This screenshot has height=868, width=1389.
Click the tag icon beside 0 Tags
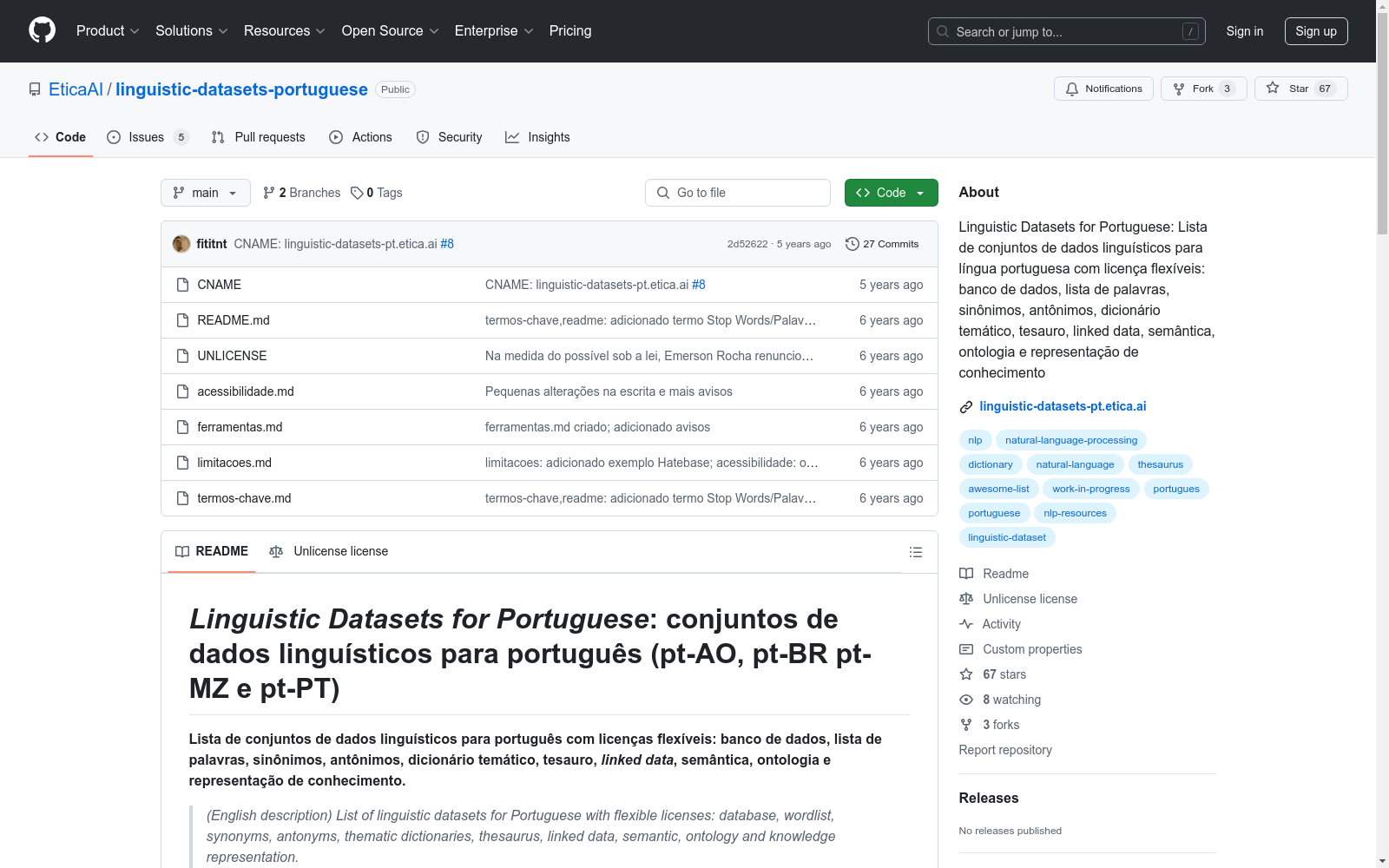click(x=357, y=193)
